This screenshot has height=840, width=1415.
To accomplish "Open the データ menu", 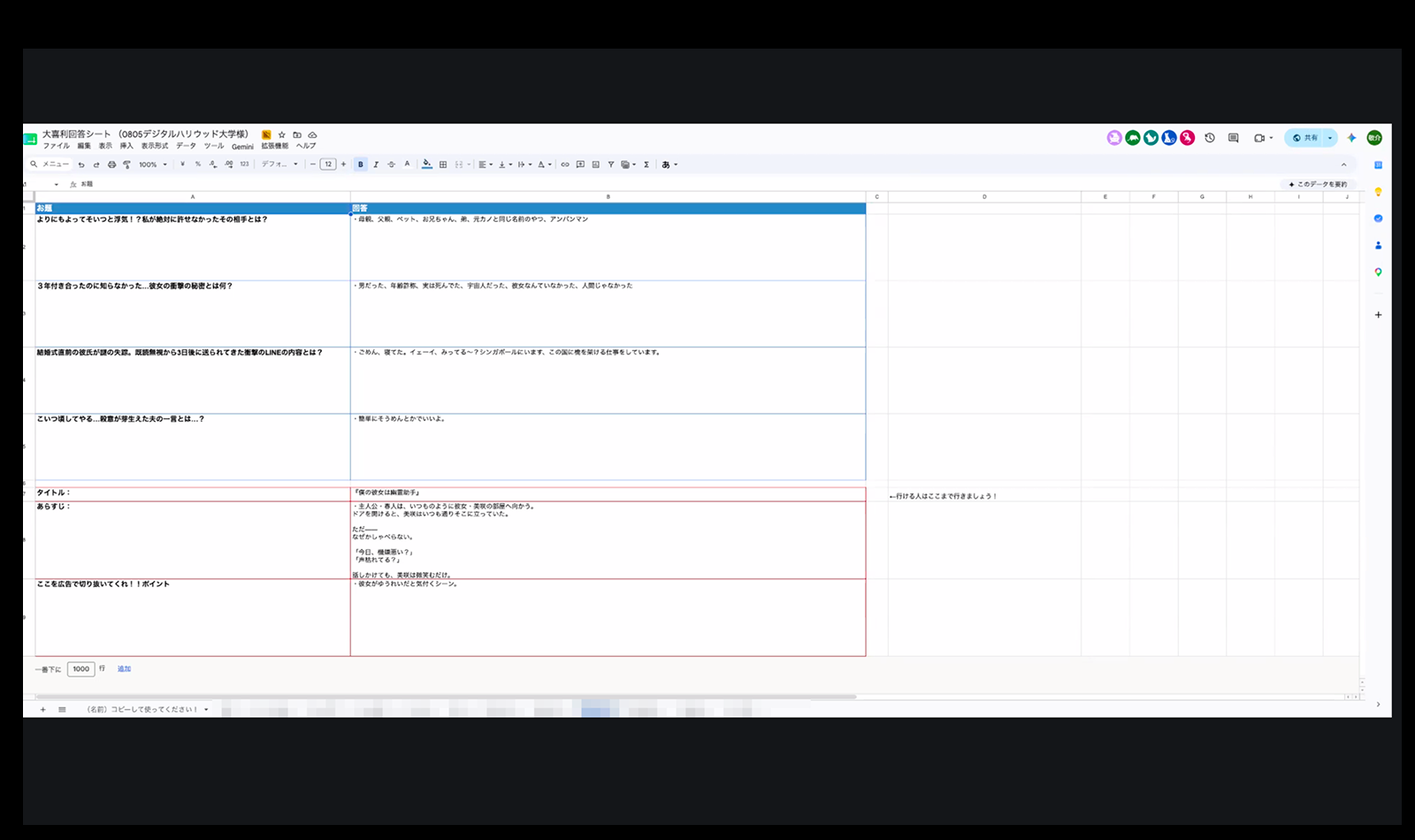I will (186, 146).
